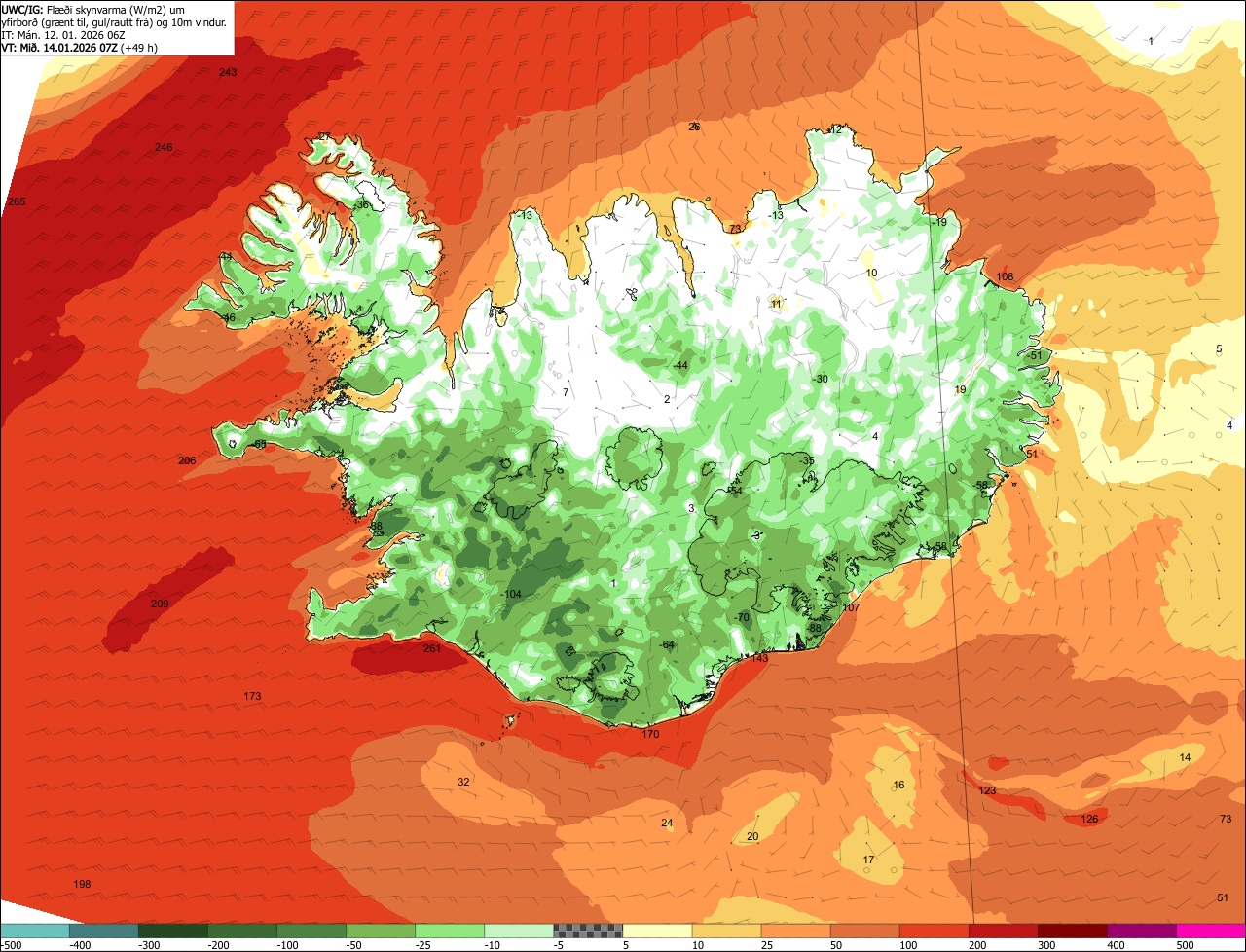This screenshot has width=1246, height=952.
Task: Click the flux value -104 over land
Action: pos(511,594)
